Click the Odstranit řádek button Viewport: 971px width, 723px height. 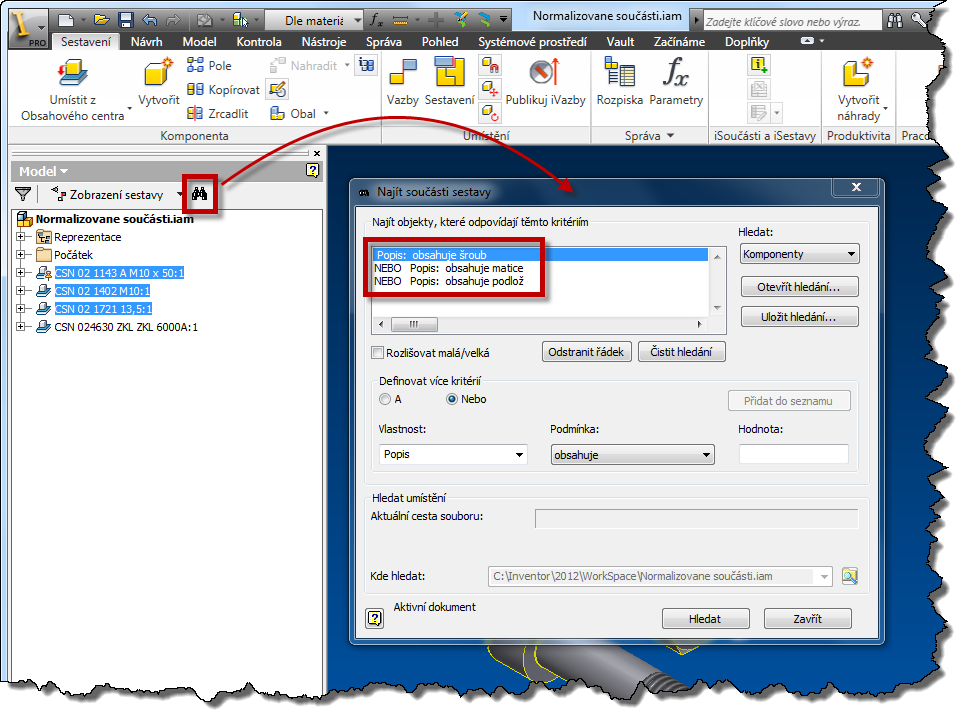(587, 352)
